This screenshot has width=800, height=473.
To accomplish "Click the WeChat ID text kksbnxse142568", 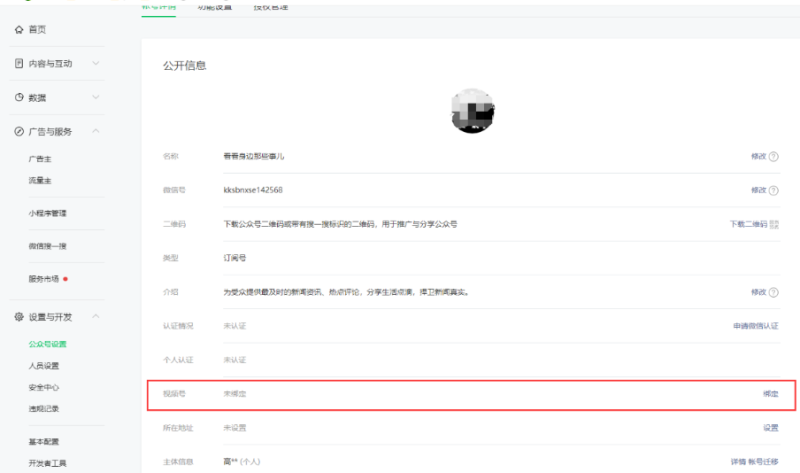I will point(253,190).
